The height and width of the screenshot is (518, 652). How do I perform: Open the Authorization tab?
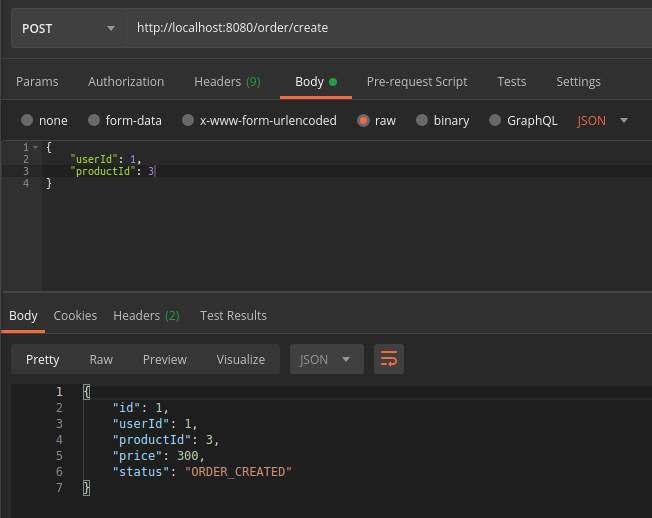(126, 82)
